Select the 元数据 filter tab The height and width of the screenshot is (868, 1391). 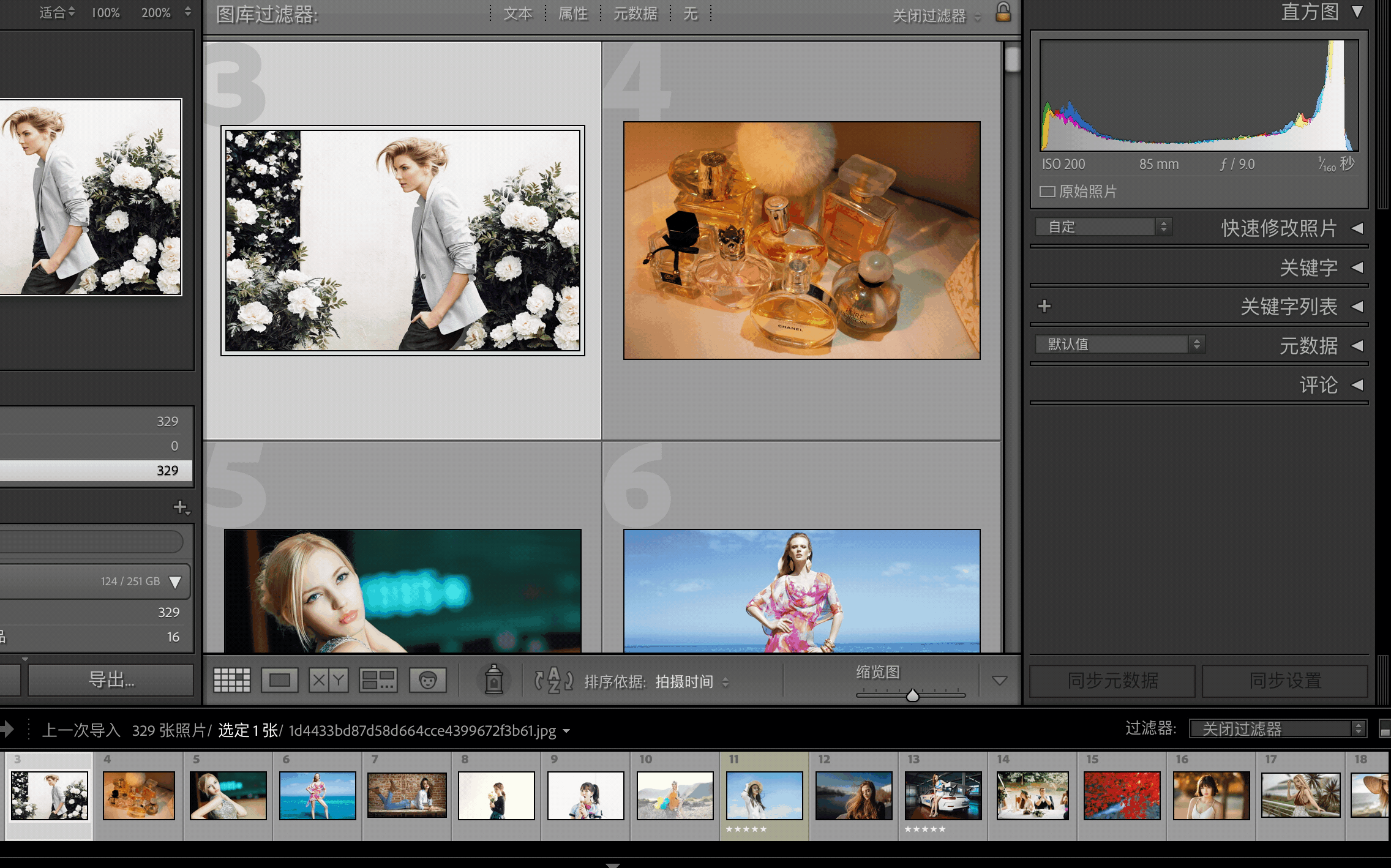[x=636, y=13]
